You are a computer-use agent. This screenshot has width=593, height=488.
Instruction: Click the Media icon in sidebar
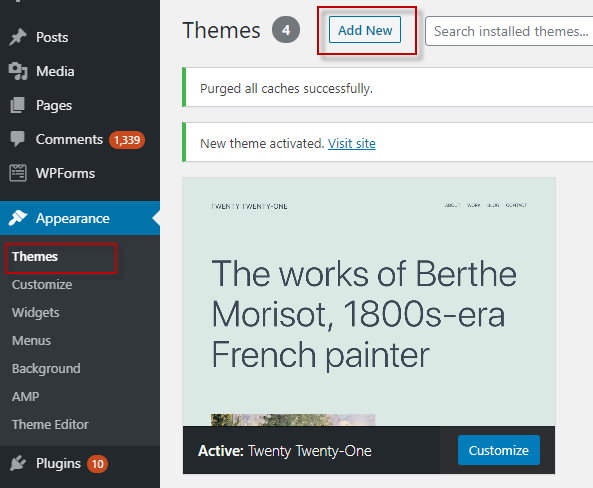click(x=18, y=71)
